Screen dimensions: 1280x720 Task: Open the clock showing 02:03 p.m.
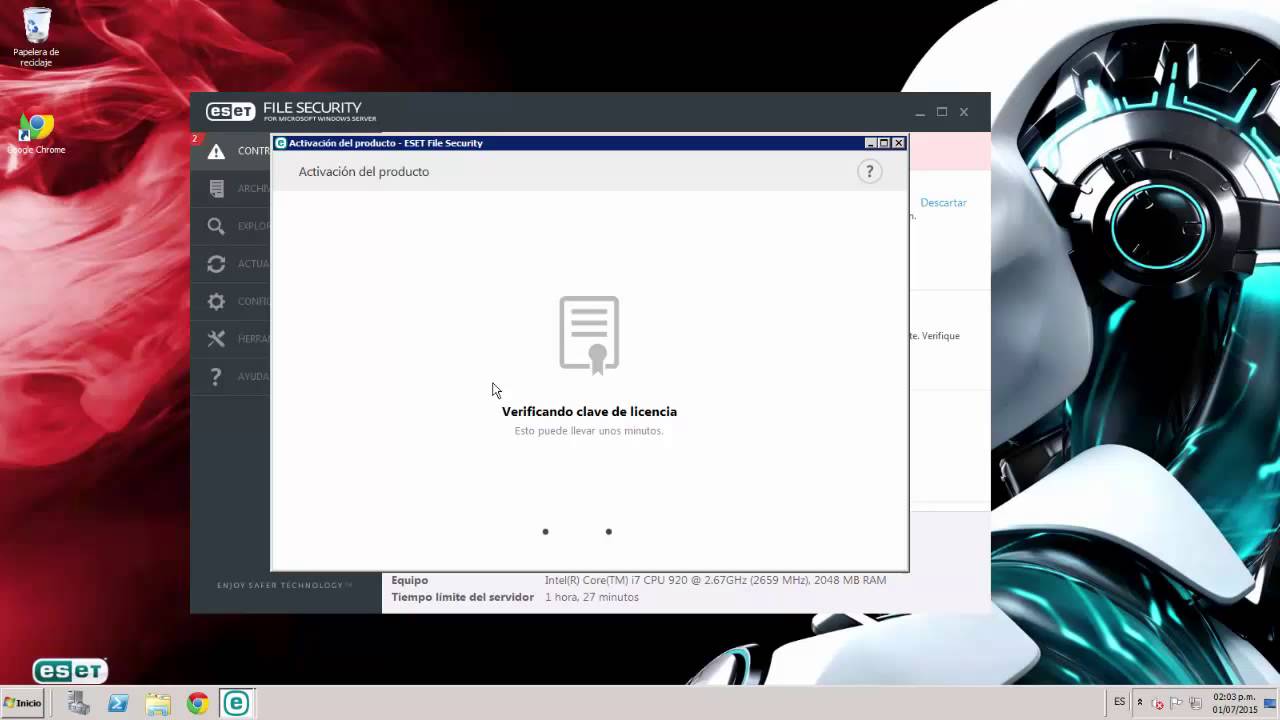tap(1235, 703)
